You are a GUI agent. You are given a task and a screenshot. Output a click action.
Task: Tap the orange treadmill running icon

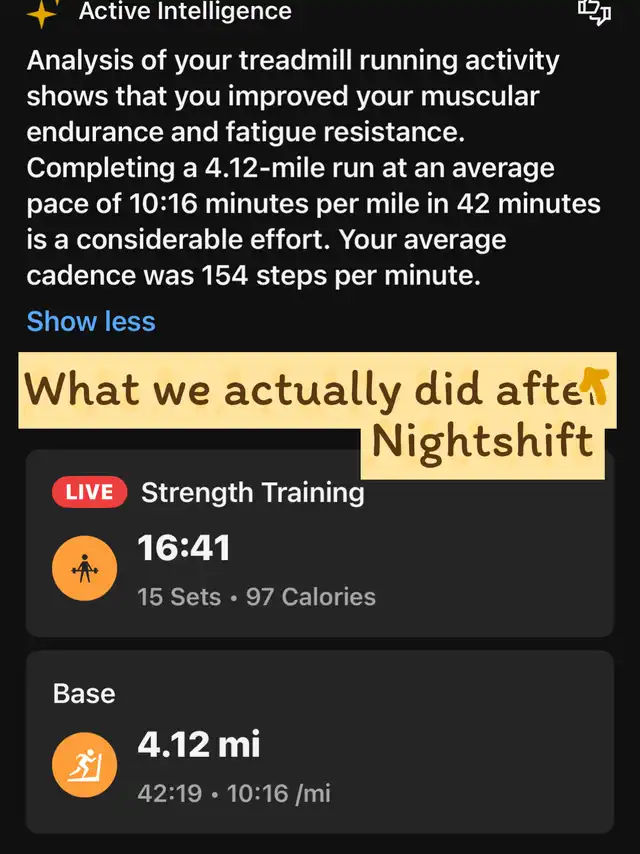tap(84, 768)
